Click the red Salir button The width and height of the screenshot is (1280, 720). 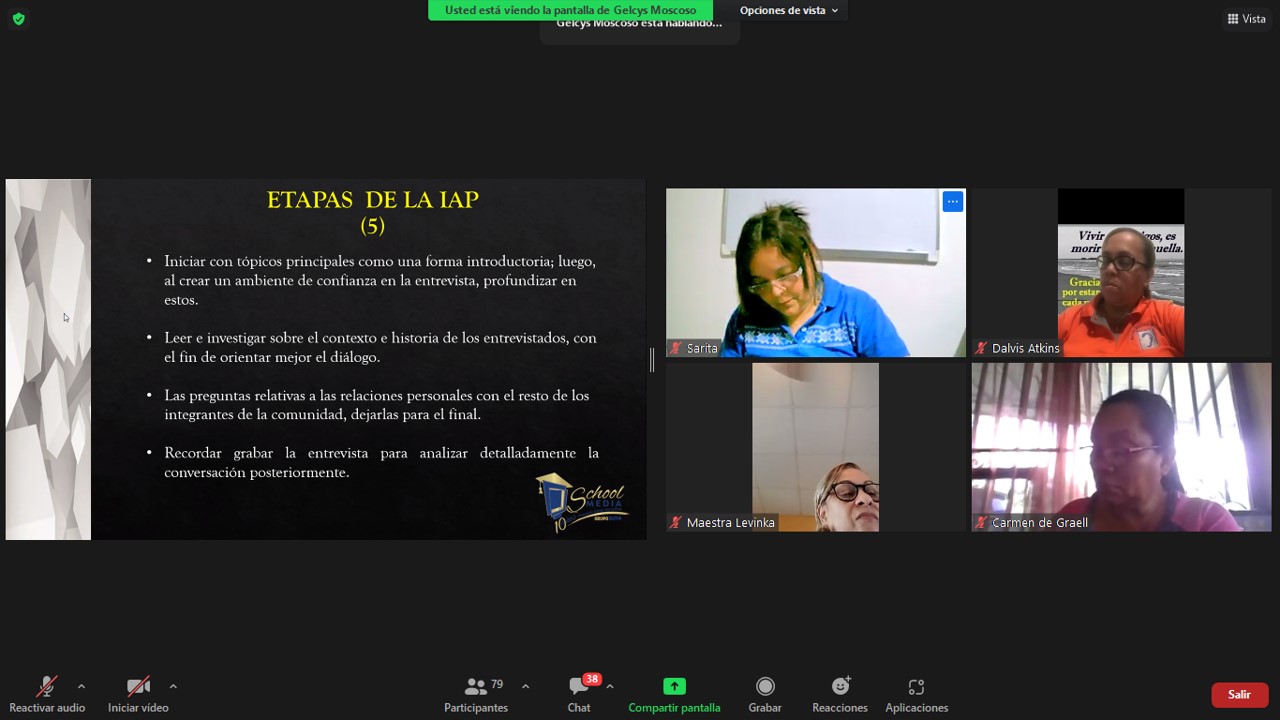pos(1240,695)
